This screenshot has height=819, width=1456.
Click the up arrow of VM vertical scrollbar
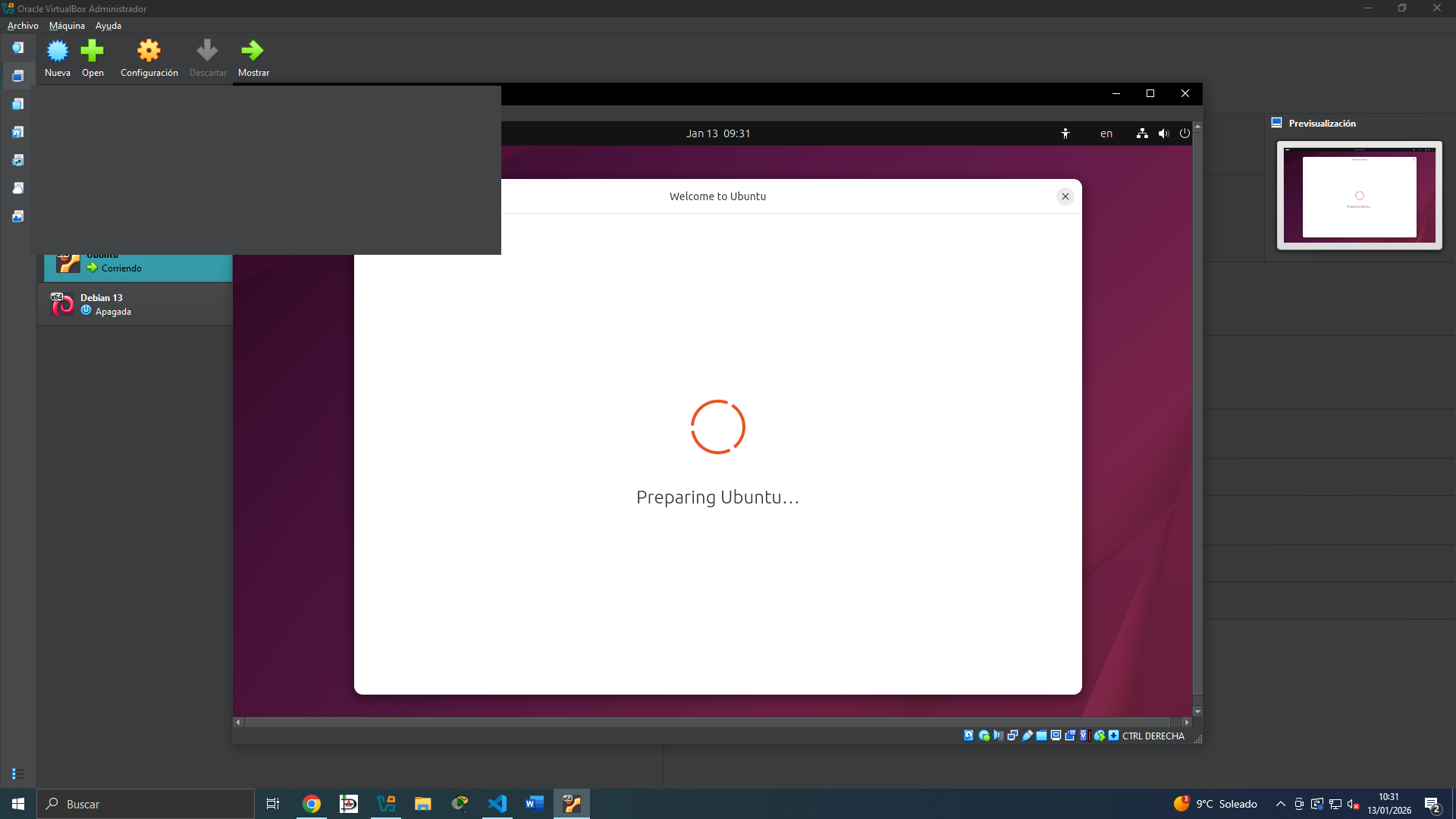coord(1197,127)
